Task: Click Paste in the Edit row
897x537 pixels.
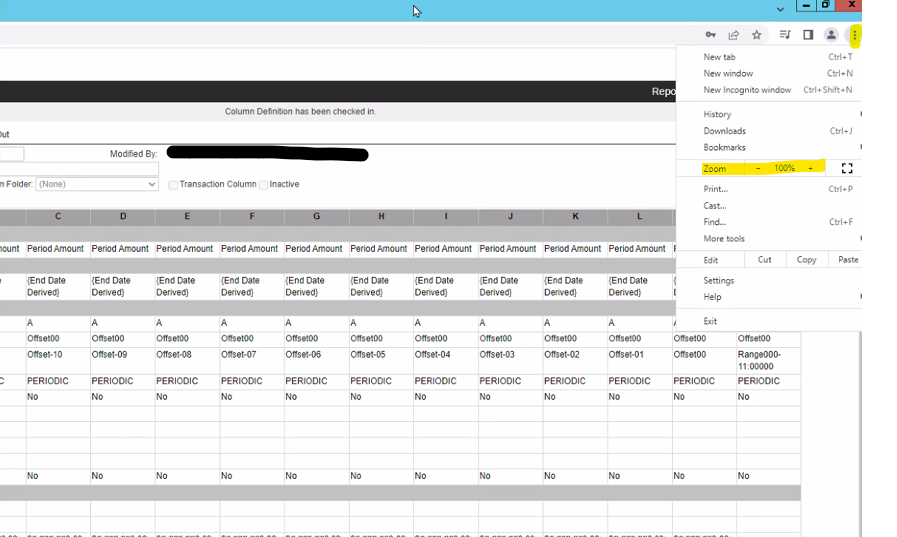Action: click(846, 260)
